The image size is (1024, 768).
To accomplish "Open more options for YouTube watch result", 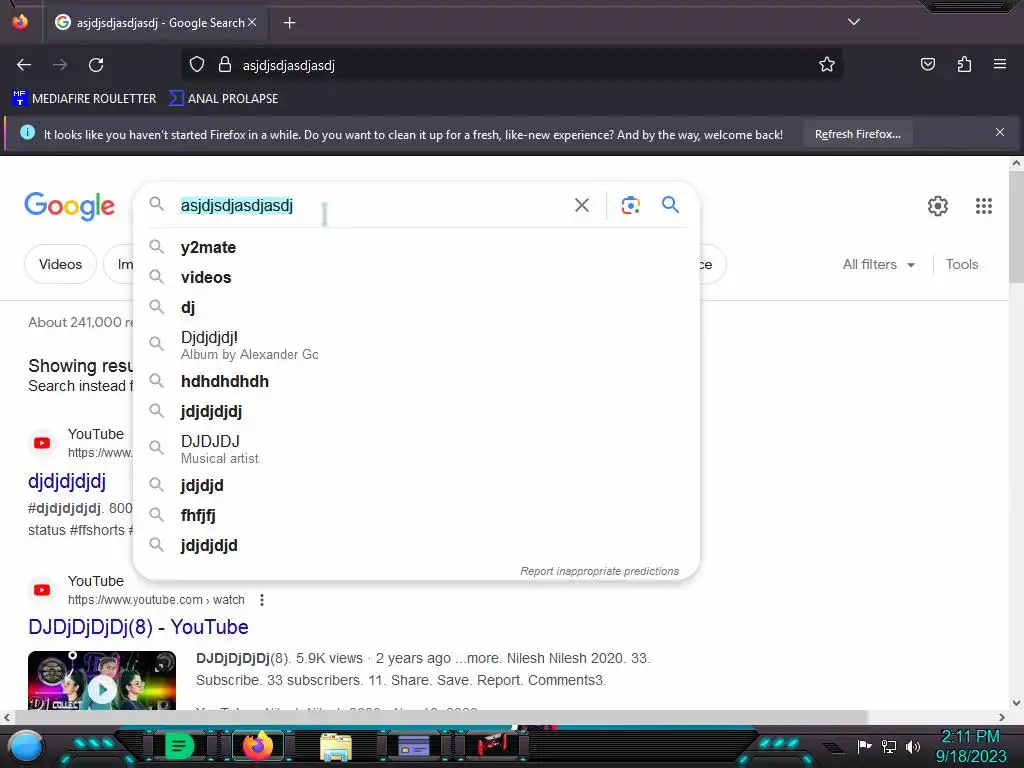I will (x=262, y=600).
